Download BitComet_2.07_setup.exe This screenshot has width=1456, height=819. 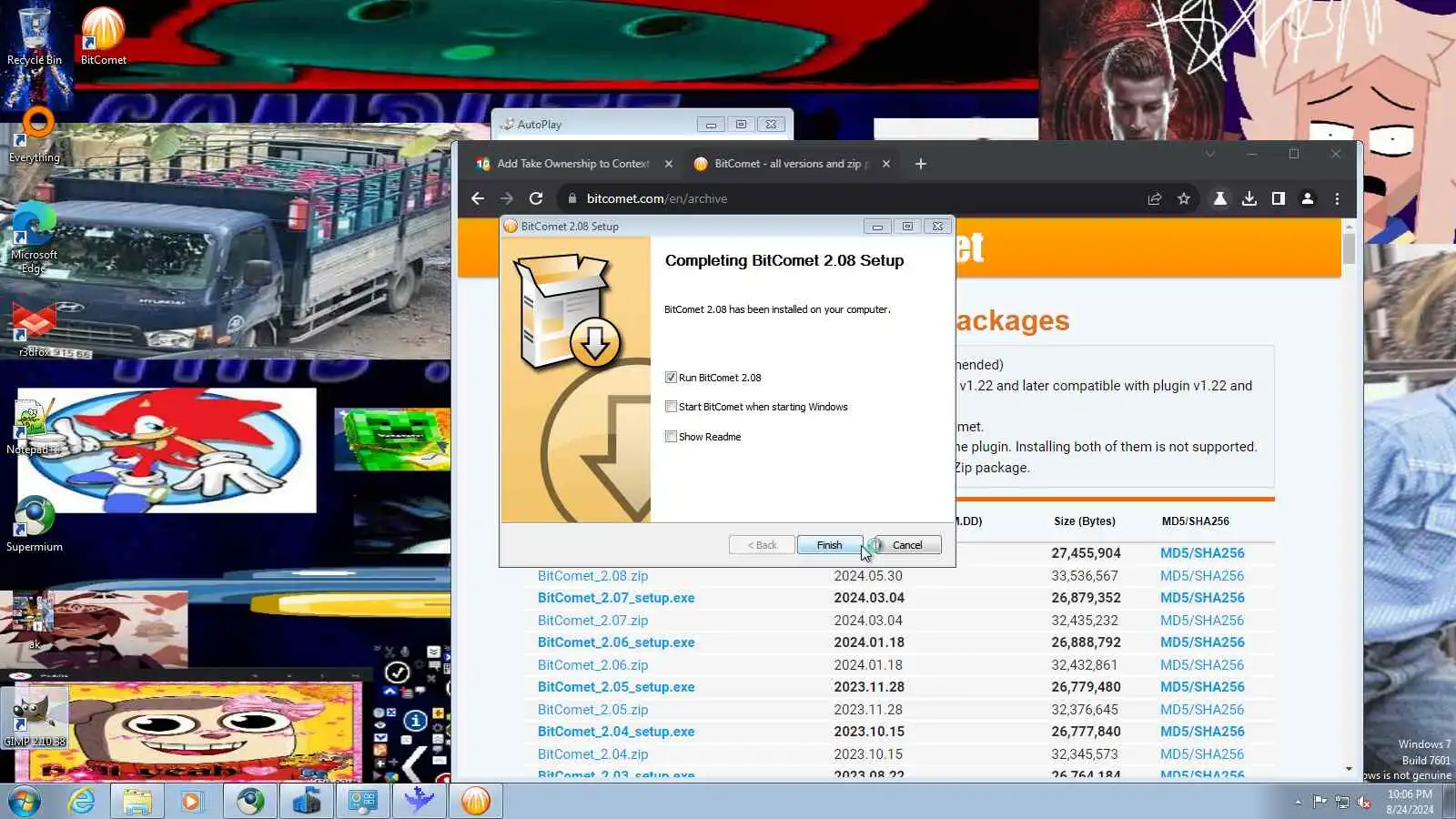[x=616, y=598]
